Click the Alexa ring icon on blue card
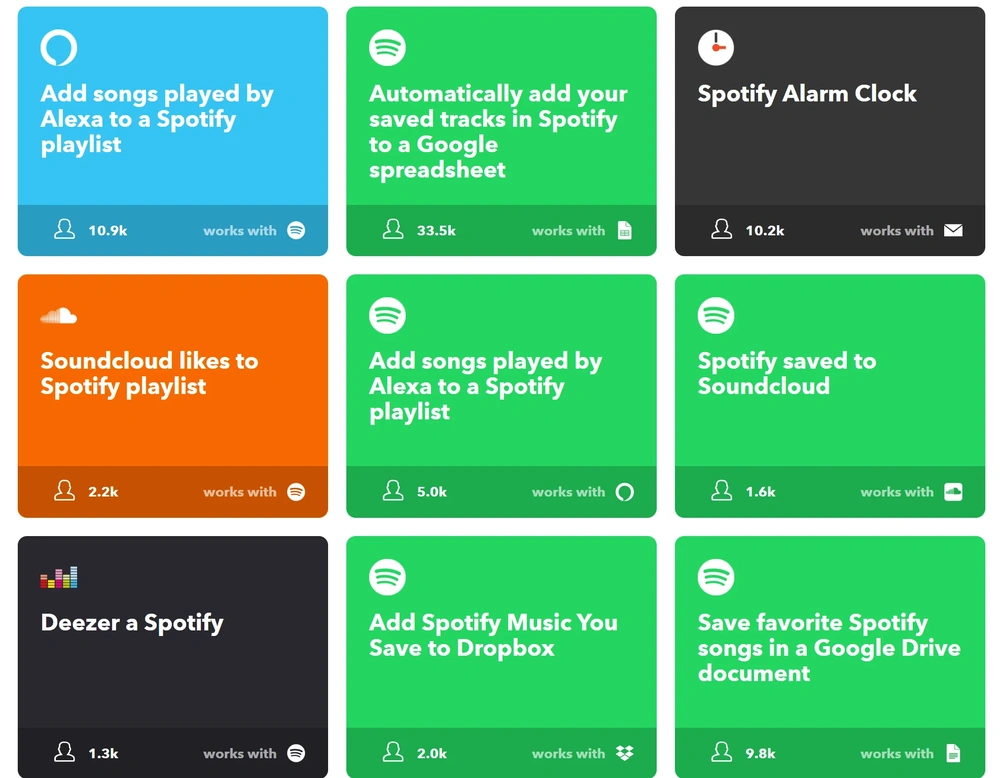This screenshot has width=1000, height=778. [59, 48]
